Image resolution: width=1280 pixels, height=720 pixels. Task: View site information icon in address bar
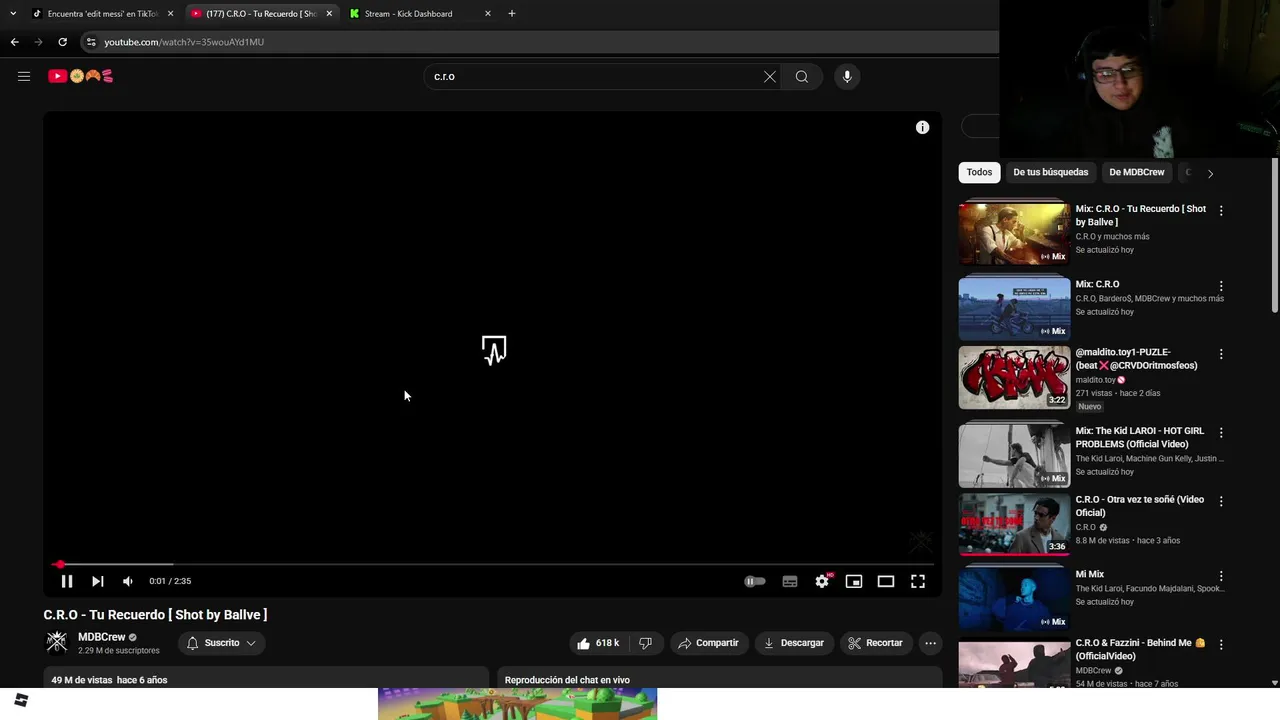(91, 42)
